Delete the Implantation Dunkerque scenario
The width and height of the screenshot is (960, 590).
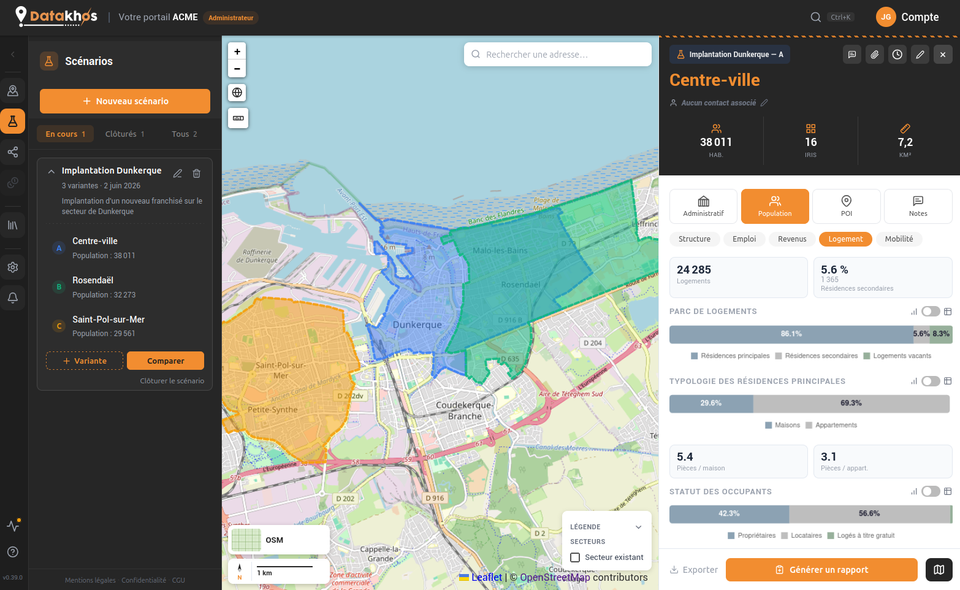(197, 174)
